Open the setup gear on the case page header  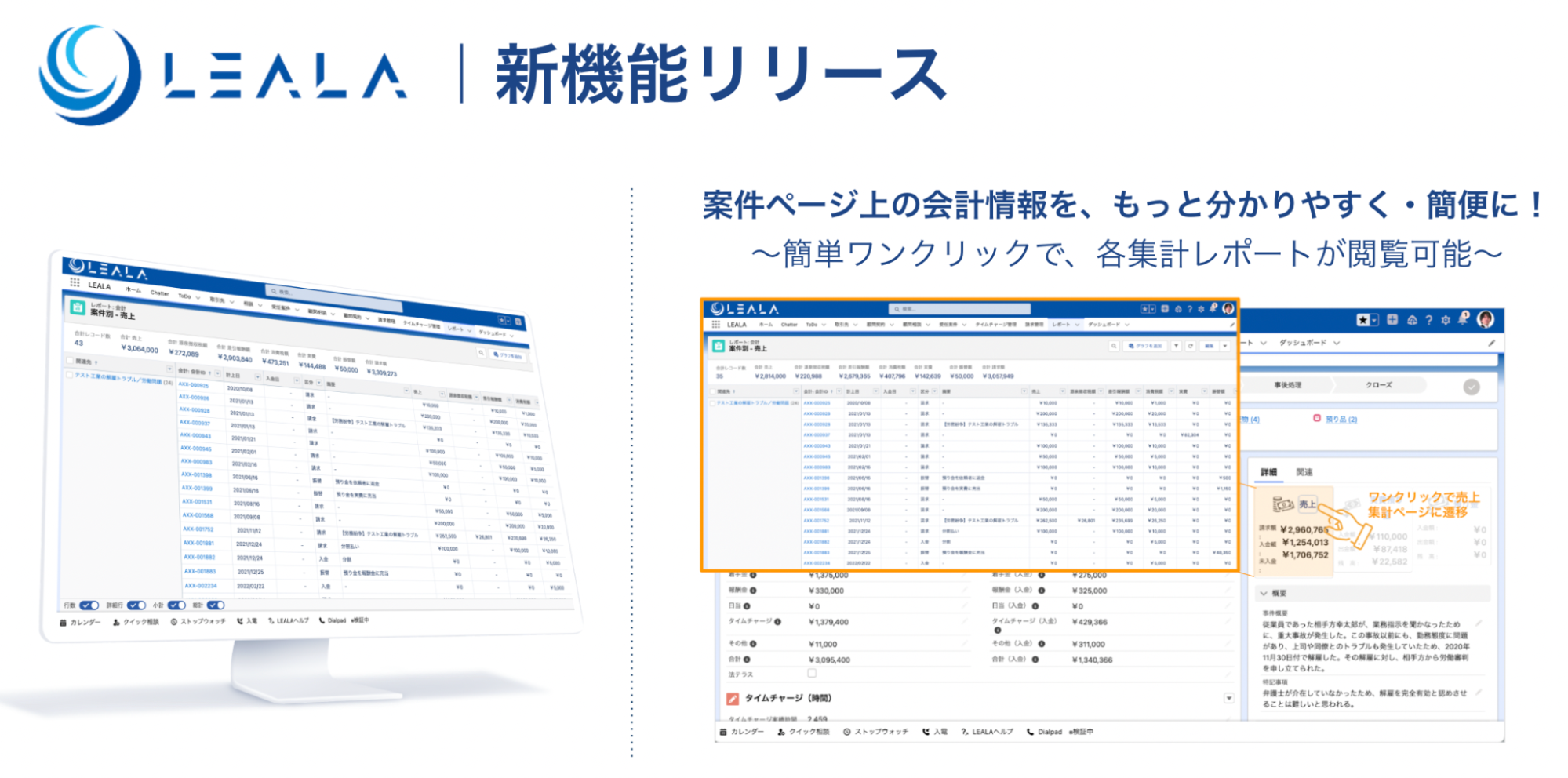click(x=1446, y=320)
